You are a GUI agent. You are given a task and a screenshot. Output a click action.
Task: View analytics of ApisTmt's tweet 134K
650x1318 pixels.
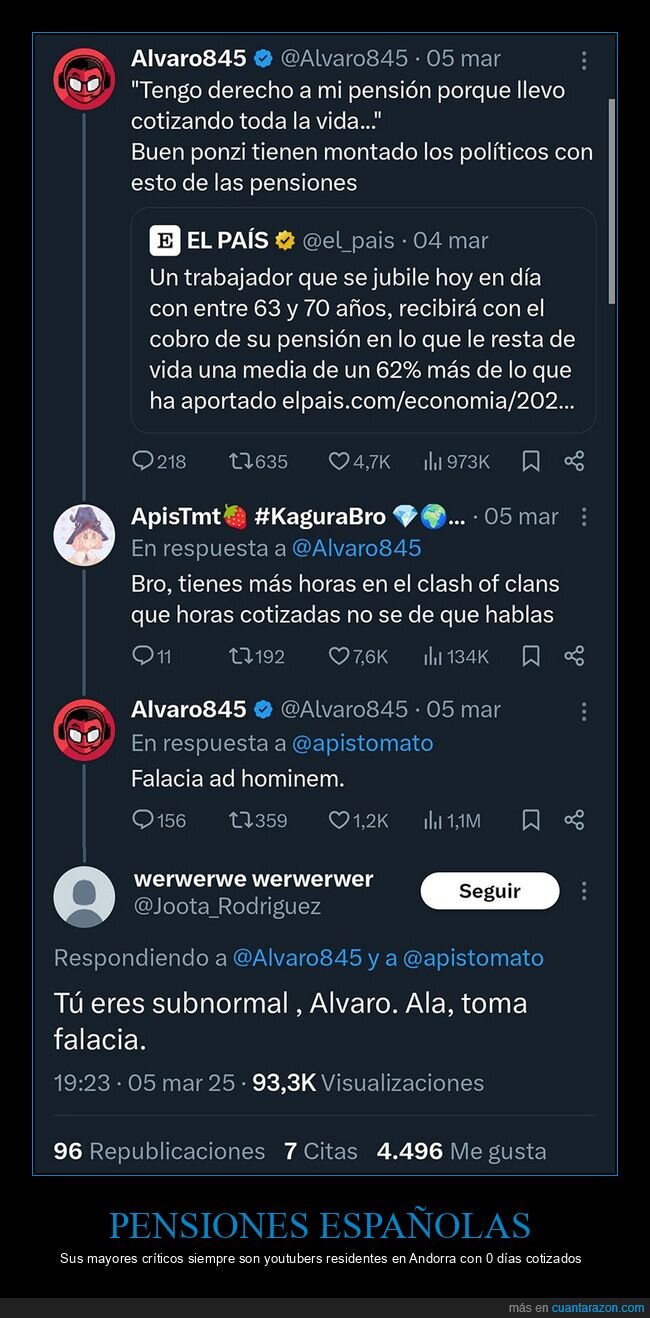[x=434, y=656]
